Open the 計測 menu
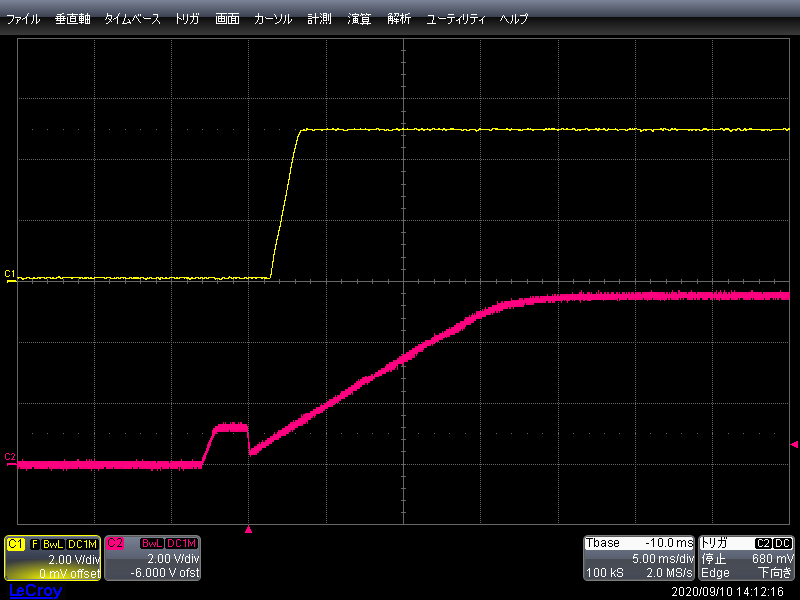 point(319,19)
